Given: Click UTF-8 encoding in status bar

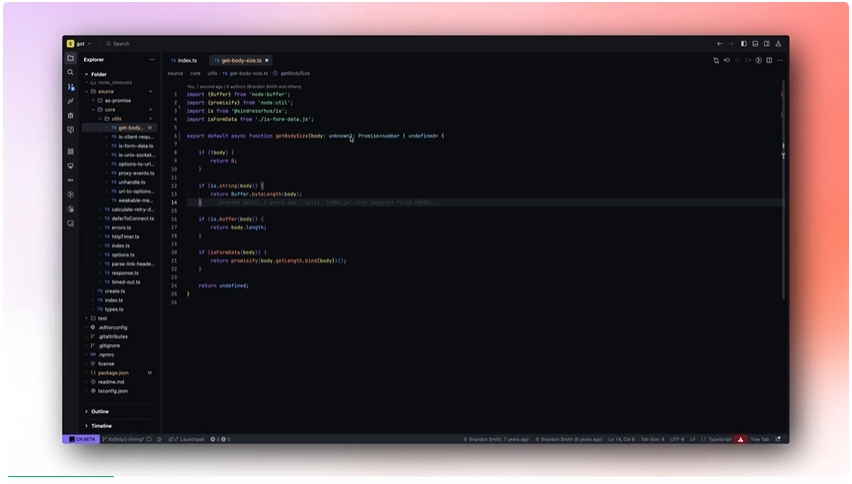Looking at the screenshot, I should coord(677,439).
